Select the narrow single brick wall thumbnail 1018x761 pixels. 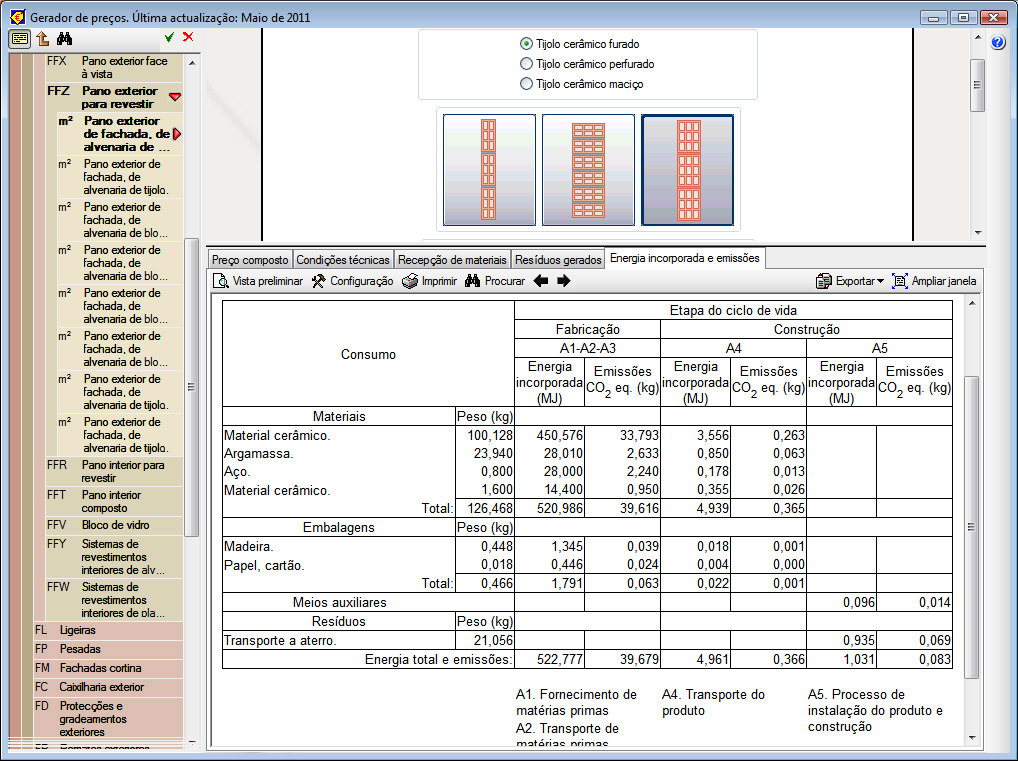click(x=490, y=170)
